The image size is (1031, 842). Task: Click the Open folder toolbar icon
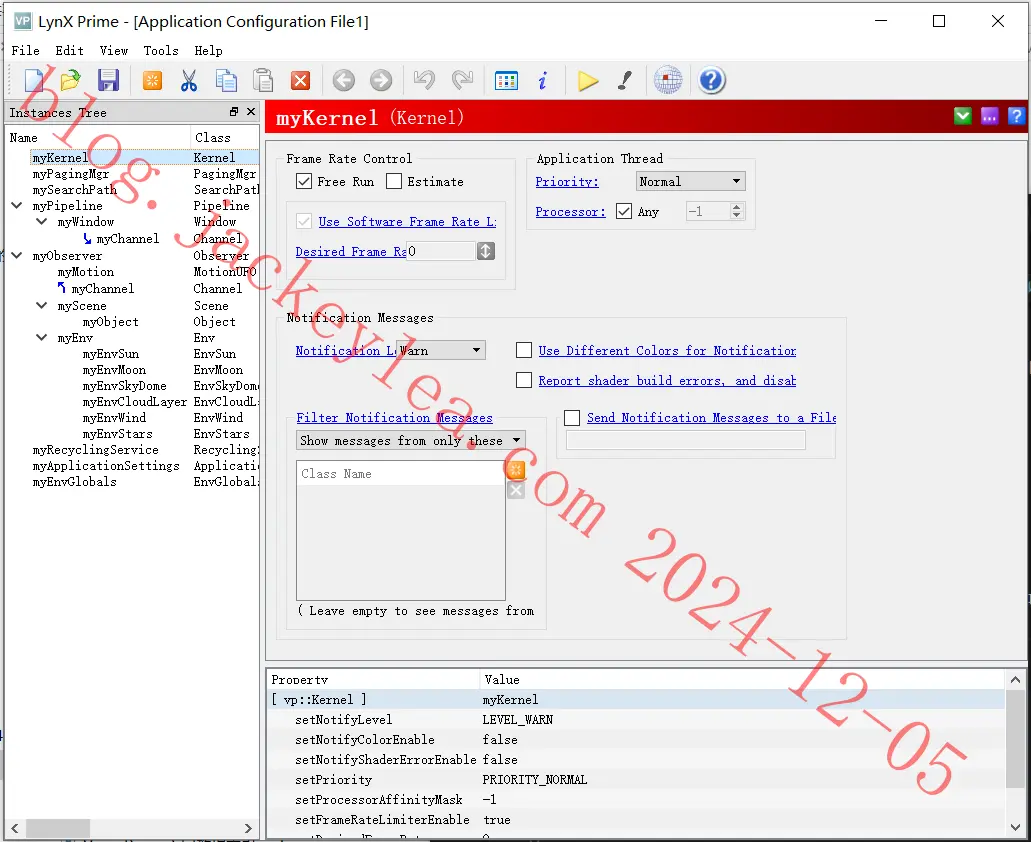tap(70, 80)
